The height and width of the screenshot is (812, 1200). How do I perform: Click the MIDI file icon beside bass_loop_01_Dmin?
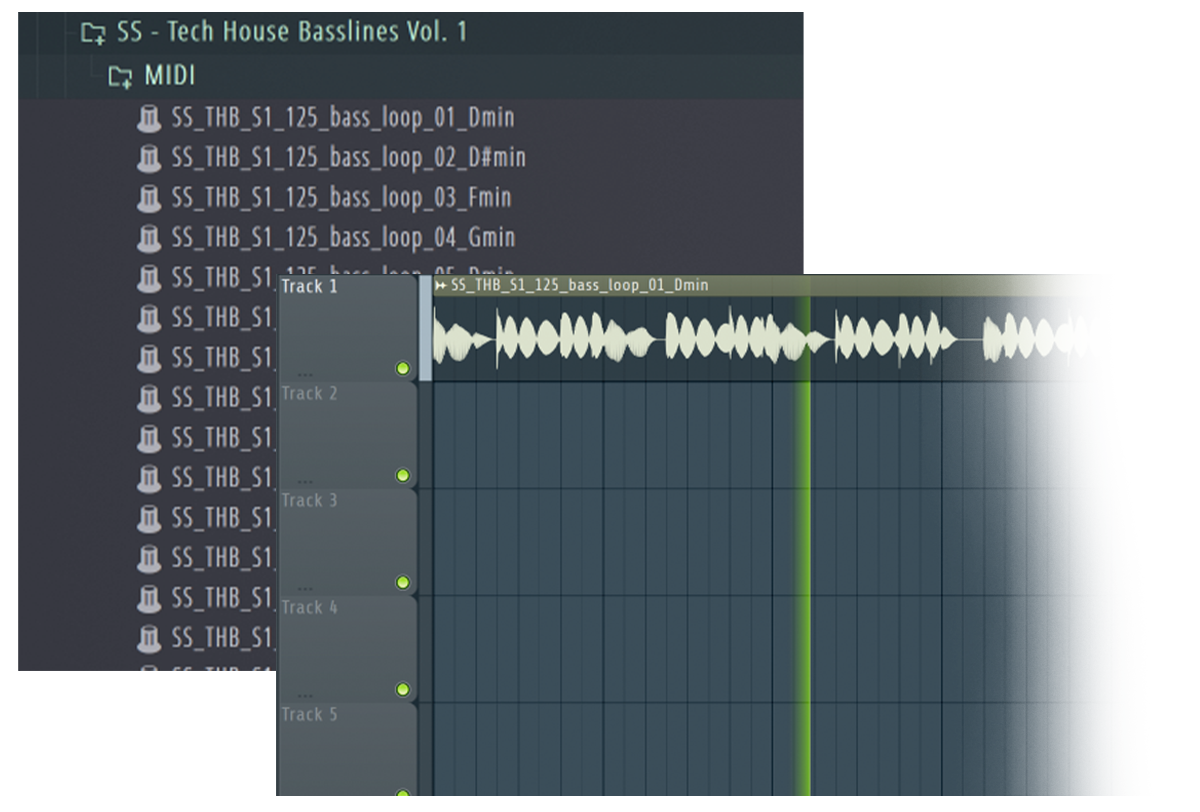pos(148,118)
